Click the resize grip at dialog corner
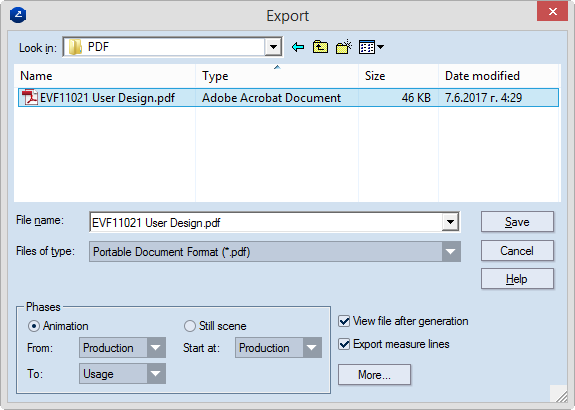This screenshot has height=410, width=575. 559,394
